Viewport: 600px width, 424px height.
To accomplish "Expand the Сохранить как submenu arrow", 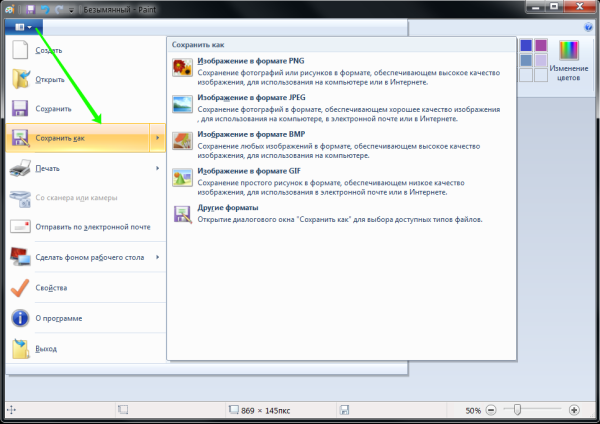I will click(x=158, y=138).
